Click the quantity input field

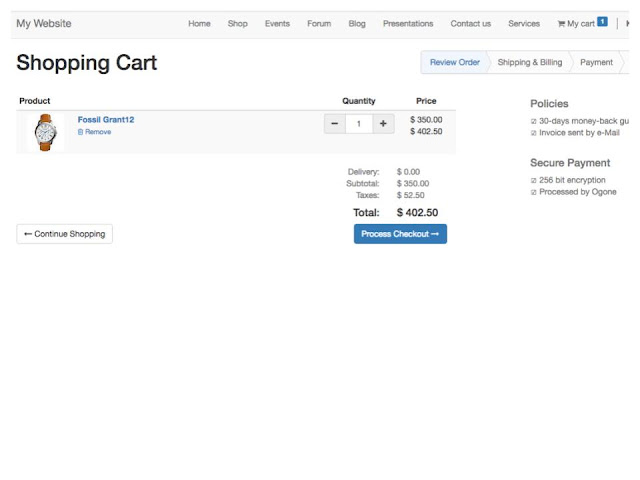(x=358, y=124)
